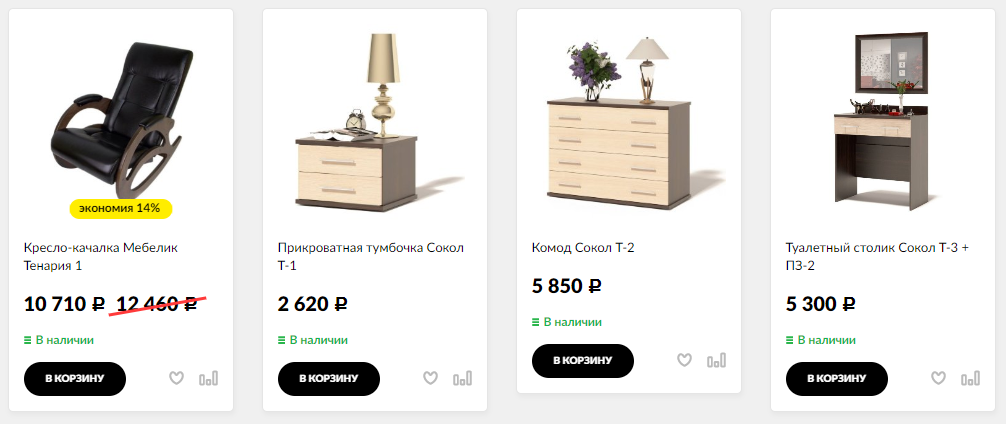
Task: Open the Кресло-качалка Мебелик Тенария 1 title link
Action: (x=101, y=257)
